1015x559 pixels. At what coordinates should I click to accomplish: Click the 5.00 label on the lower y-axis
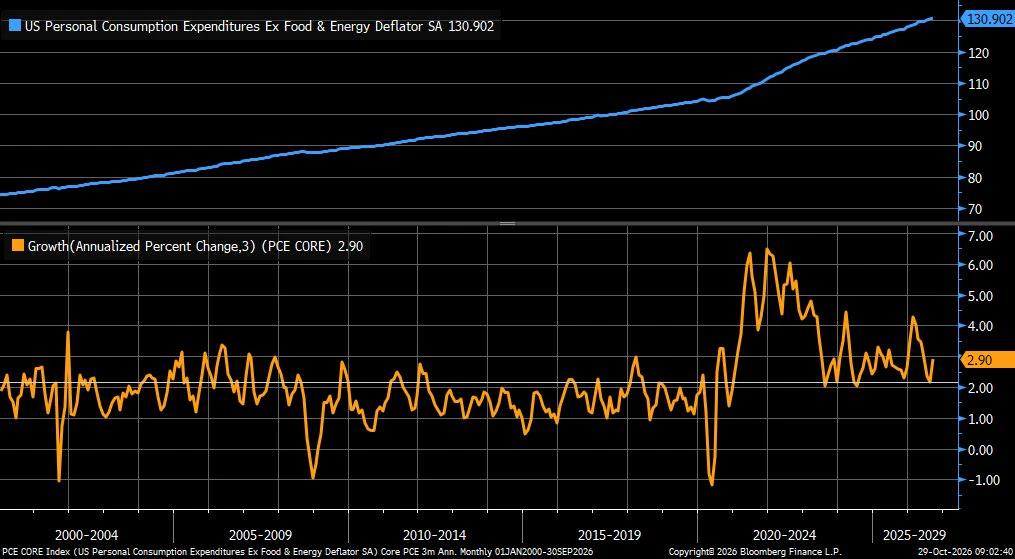[x=980, y=296]
